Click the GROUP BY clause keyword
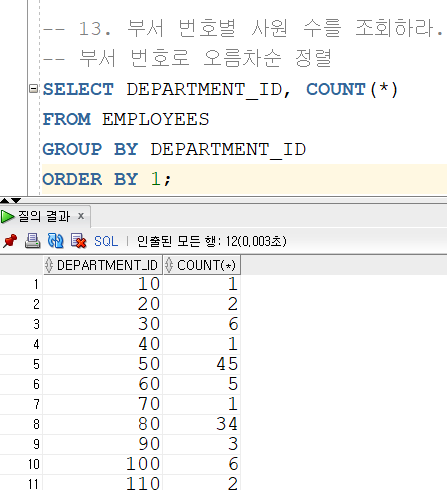447x490 pixels. (x=90, y=149)
